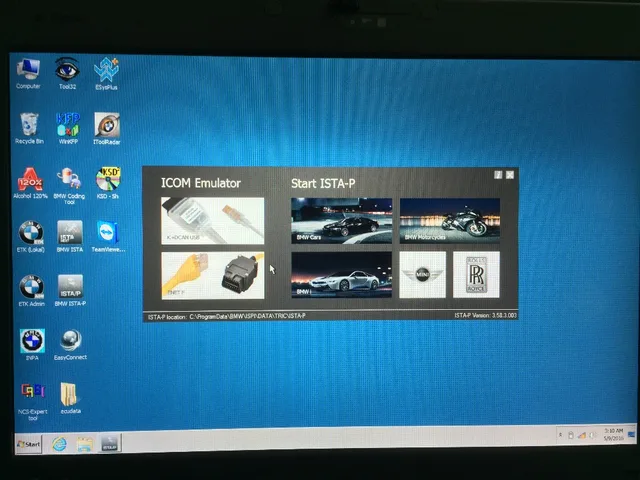
Task: Open the Computer desktop icon
Action: [28, 73]
